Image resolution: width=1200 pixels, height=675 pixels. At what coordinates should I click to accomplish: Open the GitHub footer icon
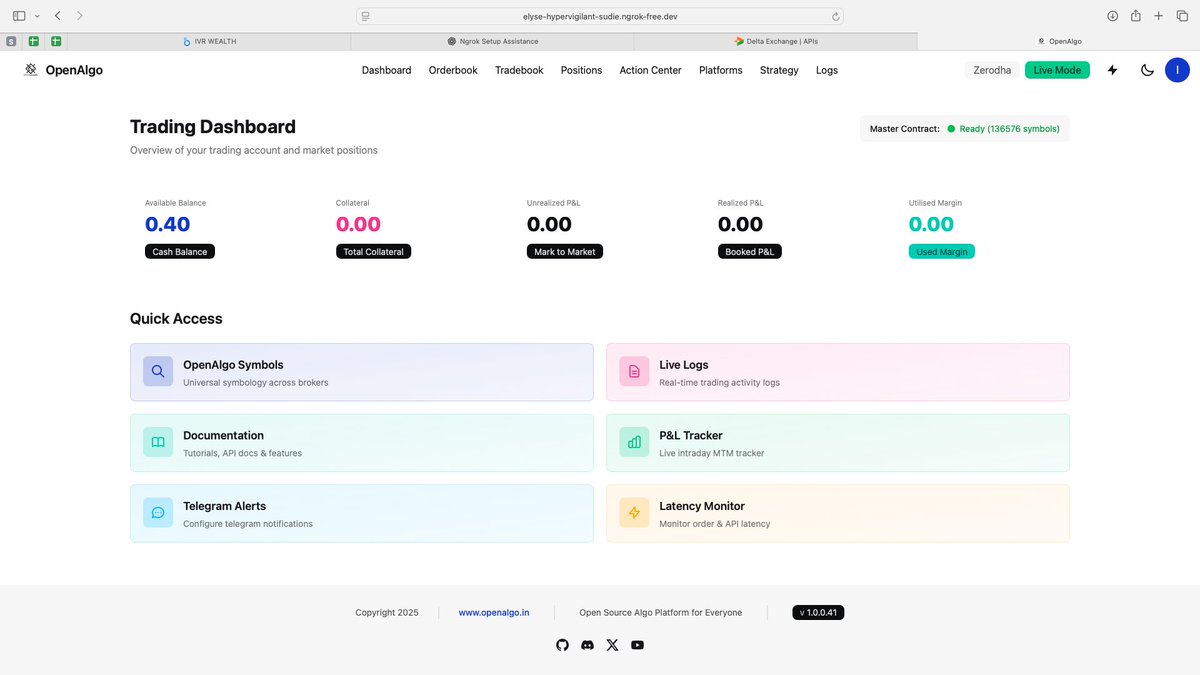562,645
